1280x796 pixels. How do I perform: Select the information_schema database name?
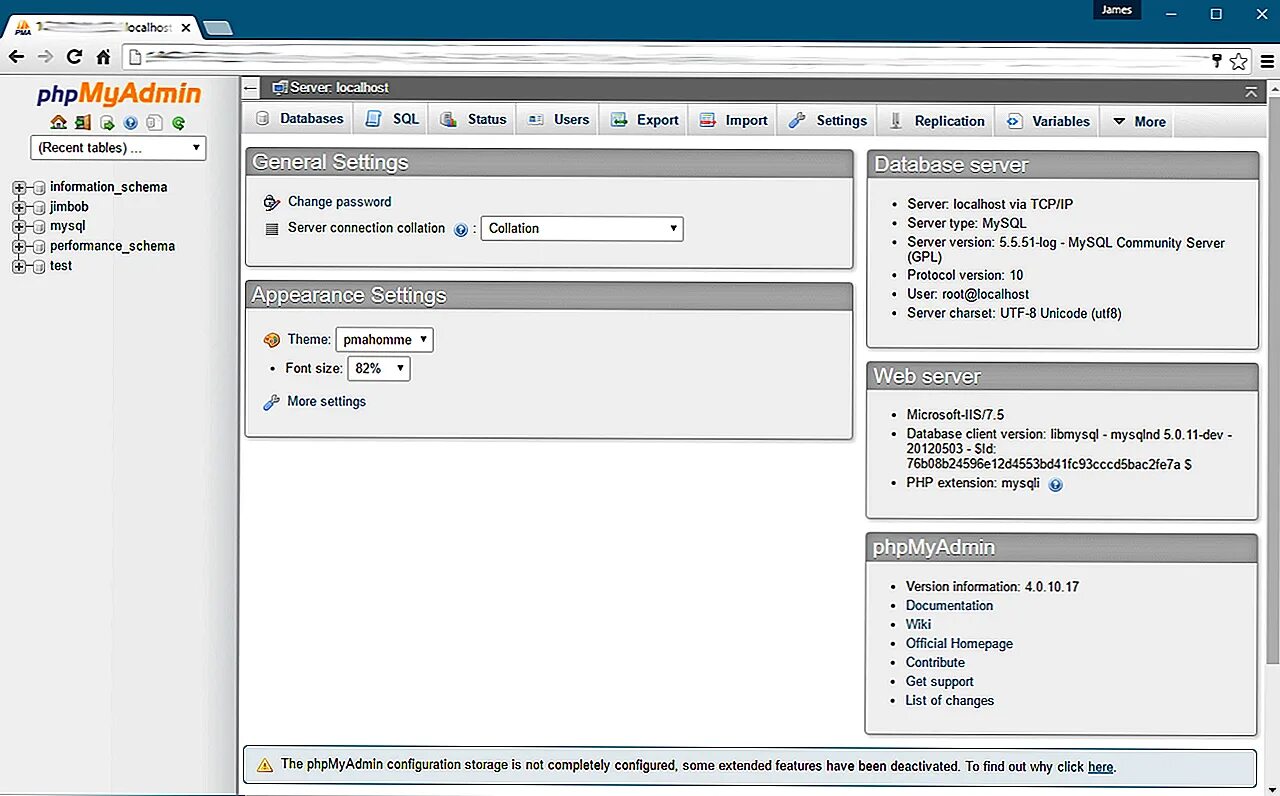109,187
